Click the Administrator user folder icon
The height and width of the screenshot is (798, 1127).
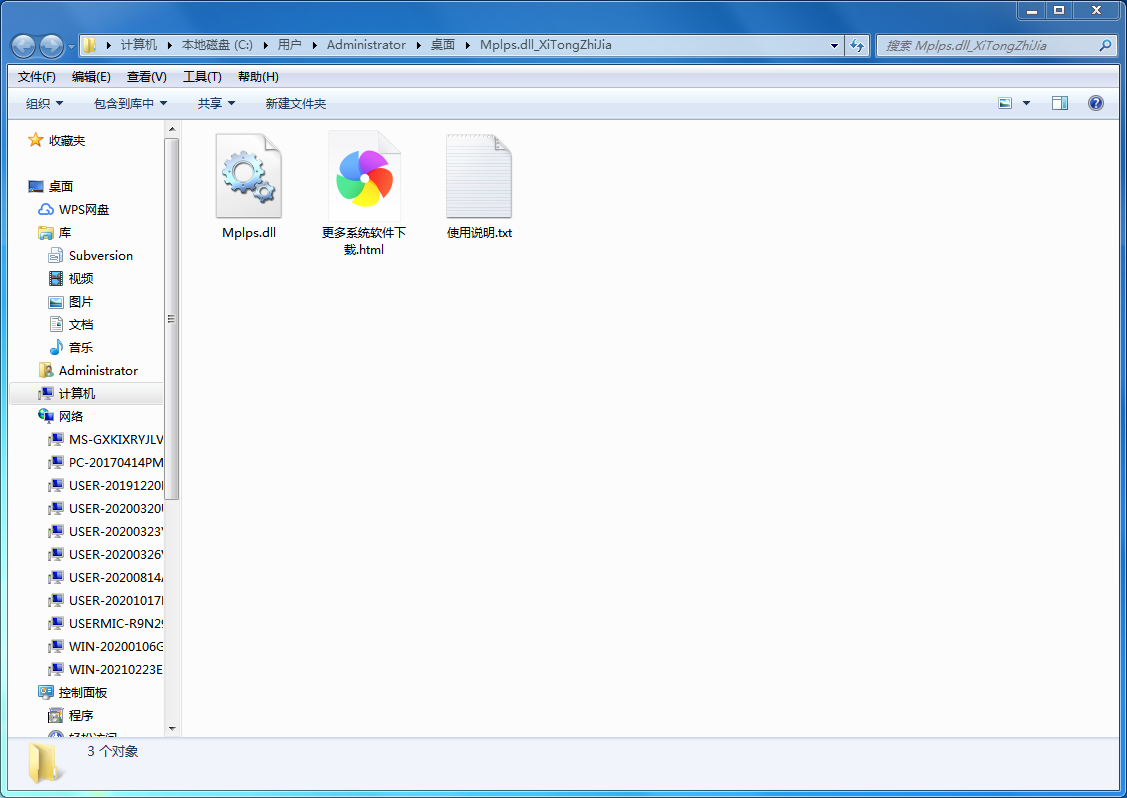coord(46,370)
